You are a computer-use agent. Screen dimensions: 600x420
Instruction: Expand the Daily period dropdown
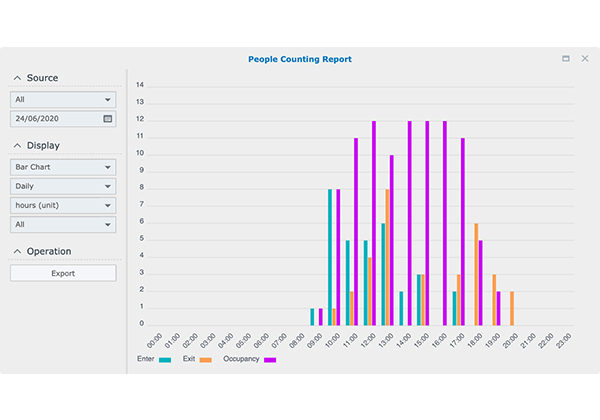pyautogui.click(x=63, y=186)
